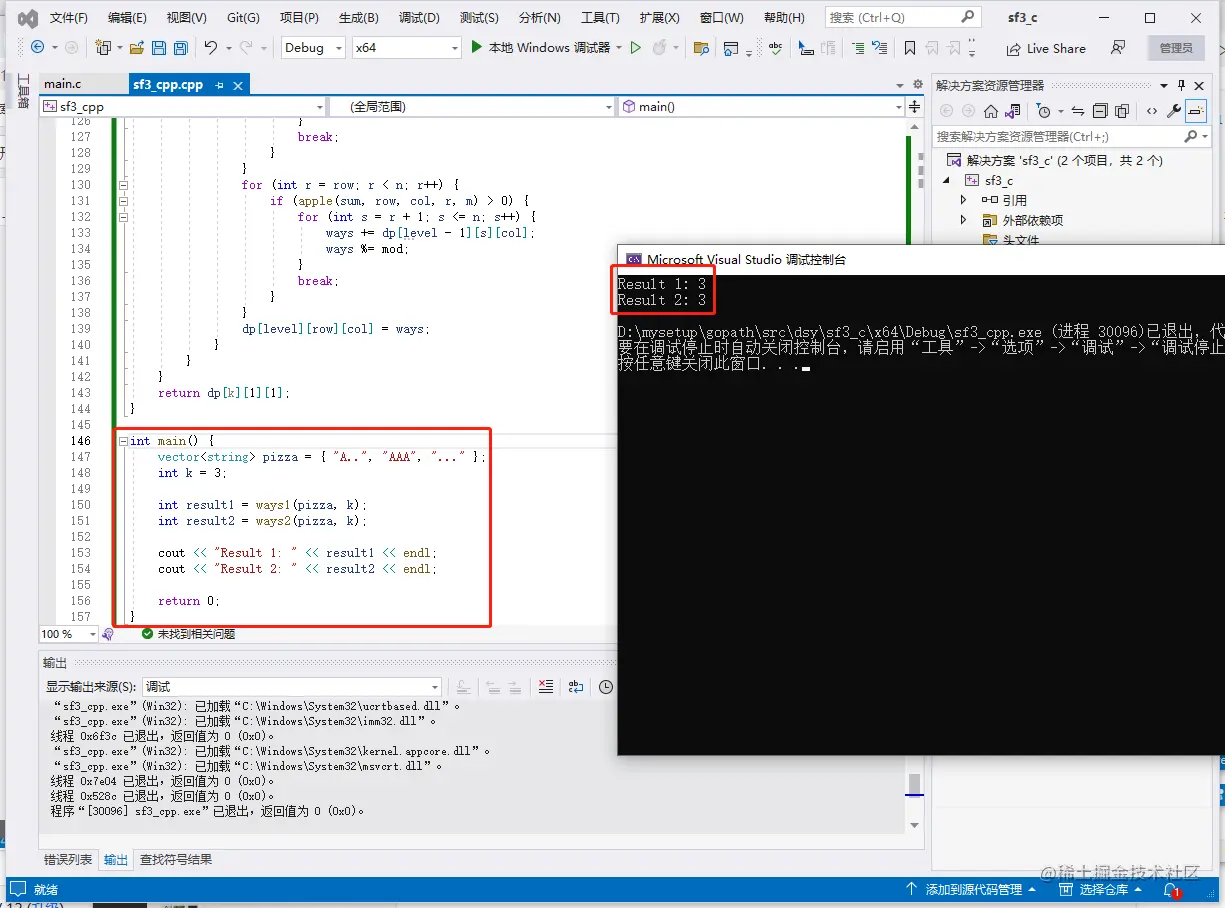Toggle word wrap in output panel
Viewport: 1225px width, 908px height.
click(x=576, y=687)
